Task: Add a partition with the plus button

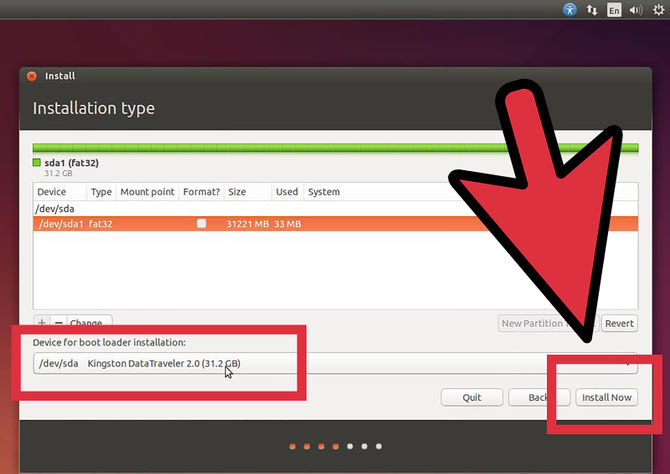Action: pos(42,322)
